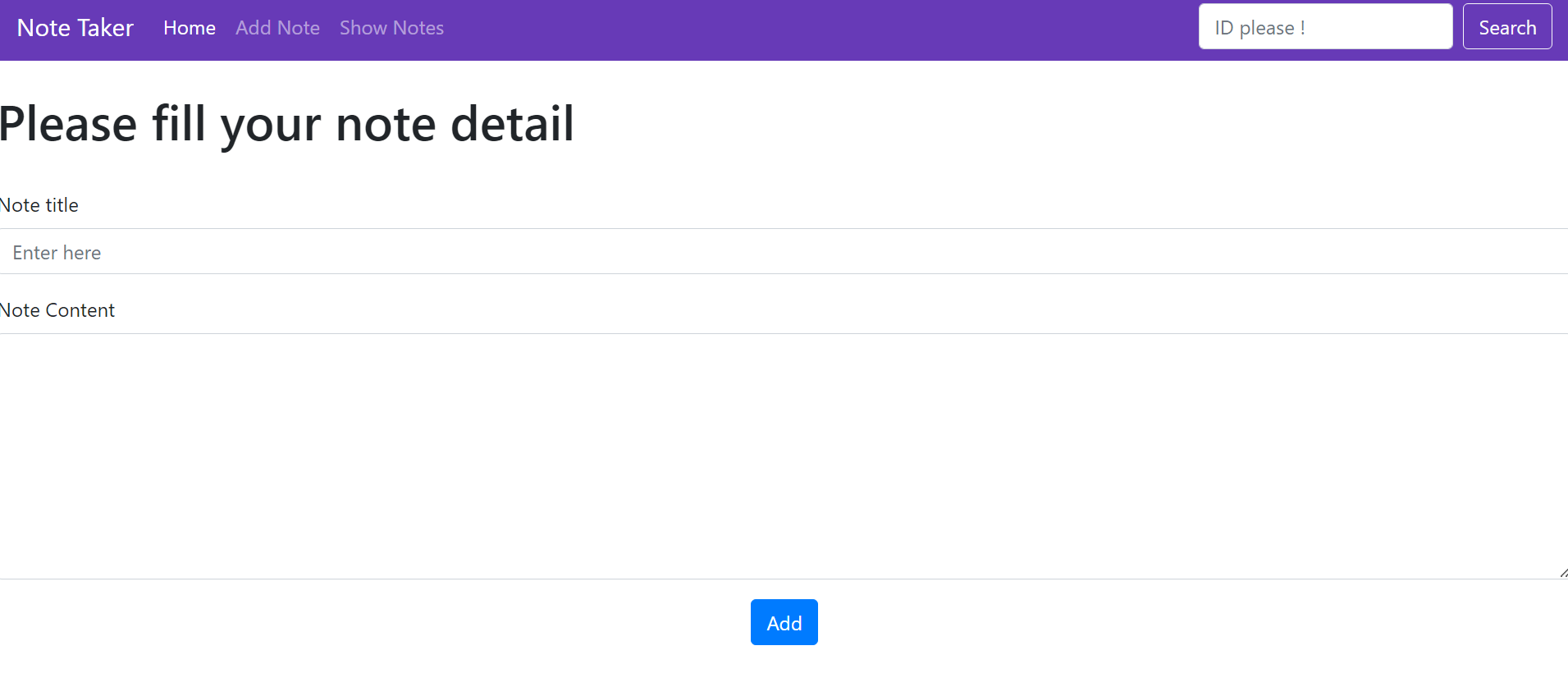Return home via the Note Taker logo text
Image resolution: width=1568 pixels, height=687 pixels.
click(x=75, y=27)
